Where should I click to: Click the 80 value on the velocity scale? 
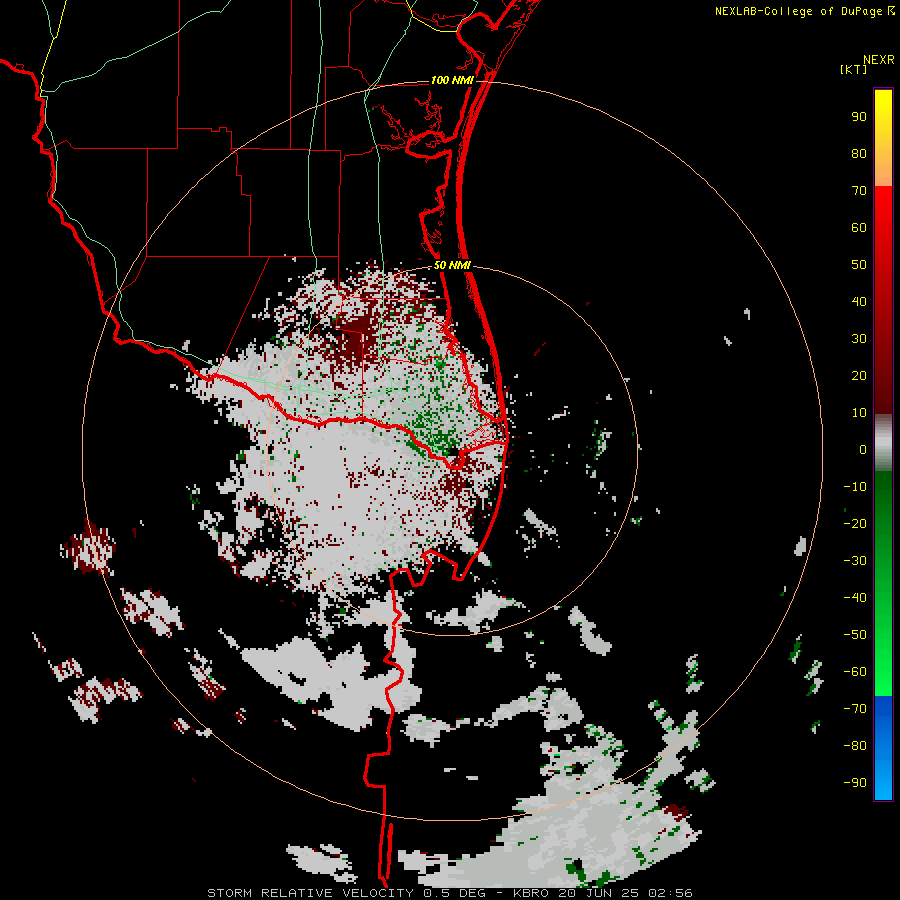pyautogui.click(x=859, y=154)
